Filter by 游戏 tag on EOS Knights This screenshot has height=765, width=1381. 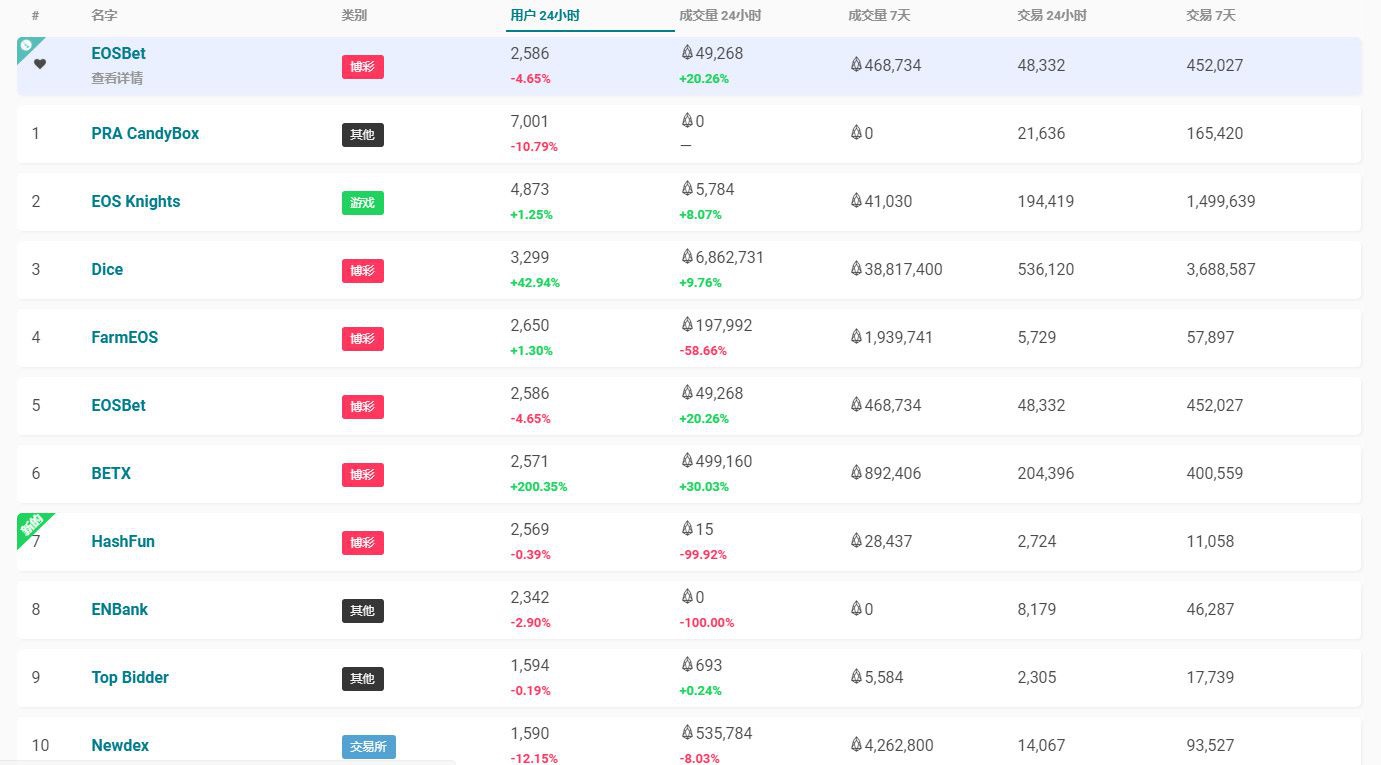(362, 203)
